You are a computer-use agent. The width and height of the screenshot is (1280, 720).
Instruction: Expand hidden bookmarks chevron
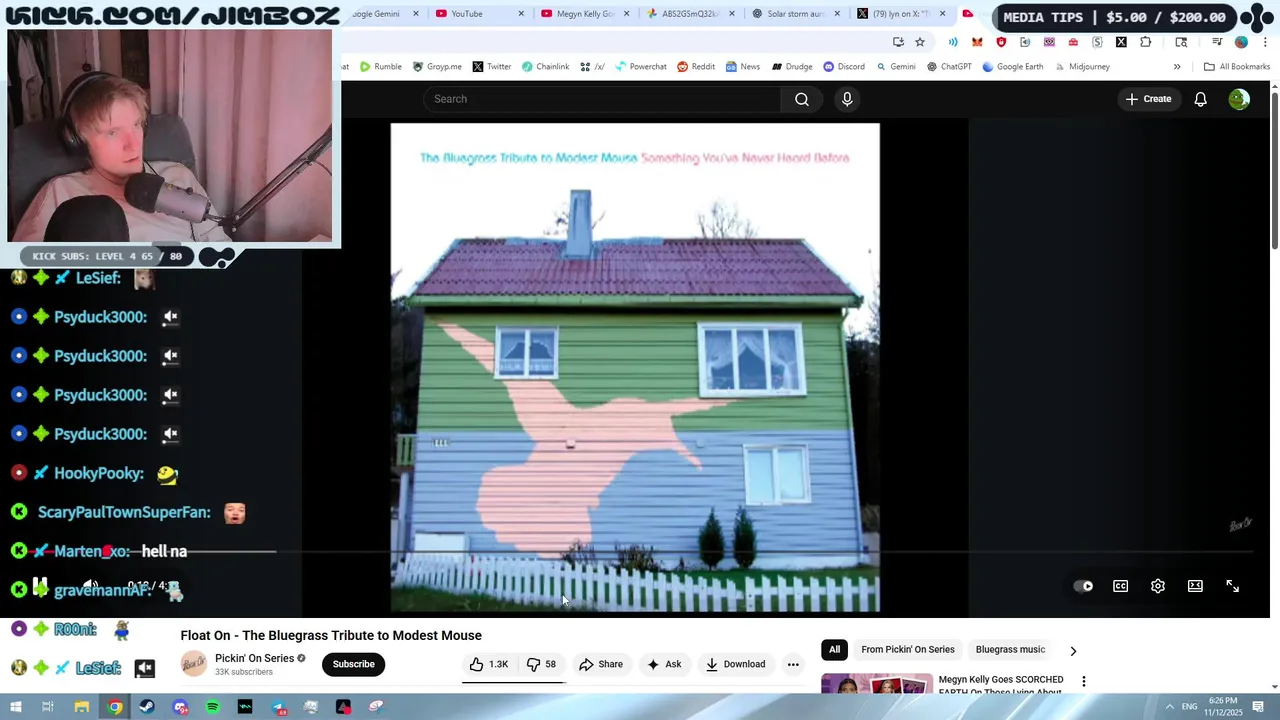[1177, 67]
